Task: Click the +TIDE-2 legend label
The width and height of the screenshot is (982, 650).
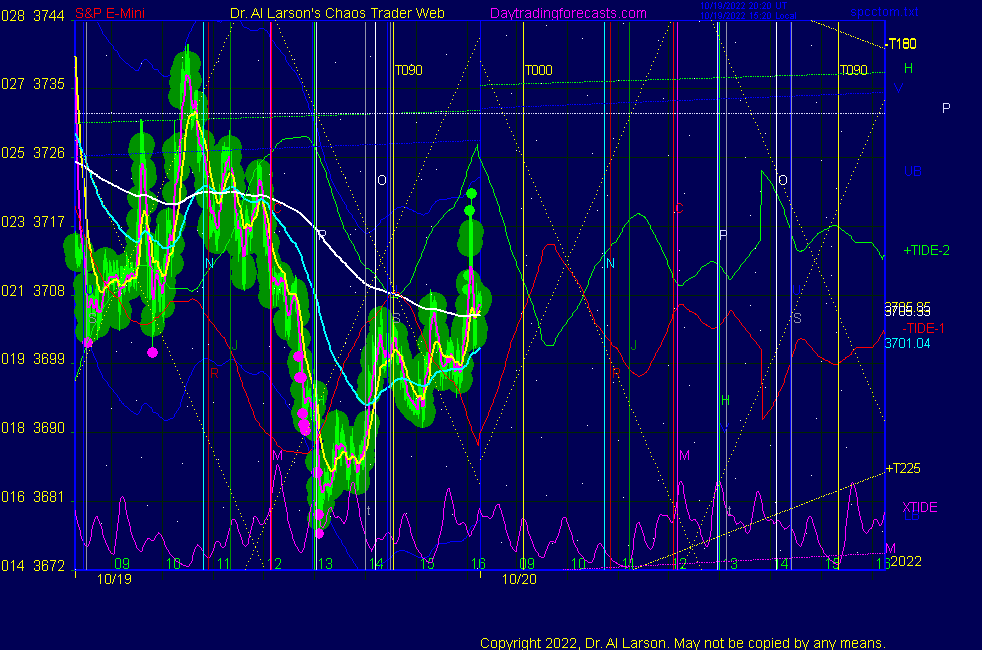Action: [x=926, y=251]
